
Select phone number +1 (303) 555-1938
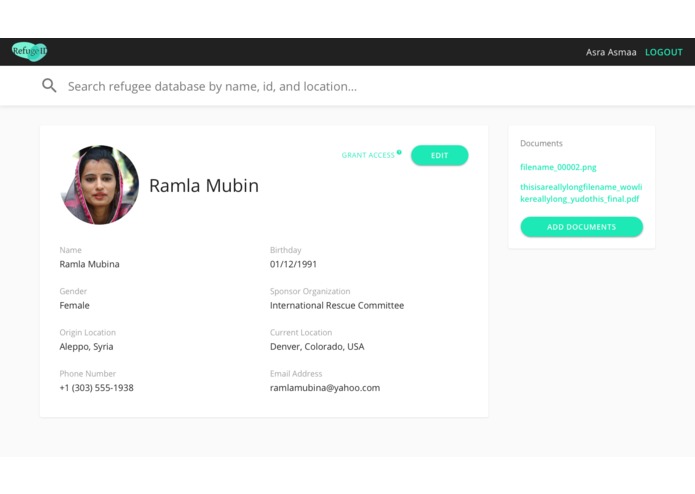(x=97, y=388)
